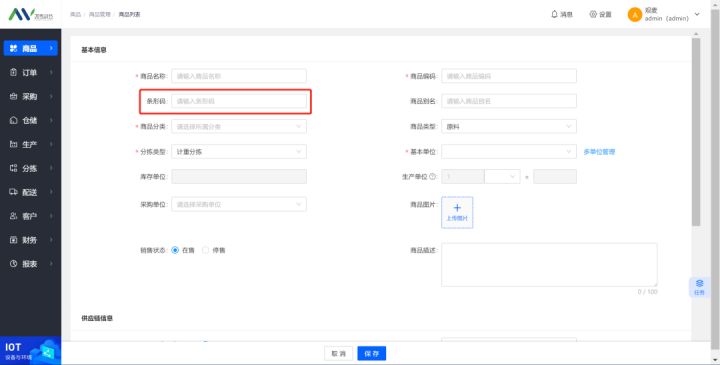Image resolution: width=720 pixels, height=365 pixels.
Task: Expand the 财务 sidebar submenu chevron
Action: [51, 240]
